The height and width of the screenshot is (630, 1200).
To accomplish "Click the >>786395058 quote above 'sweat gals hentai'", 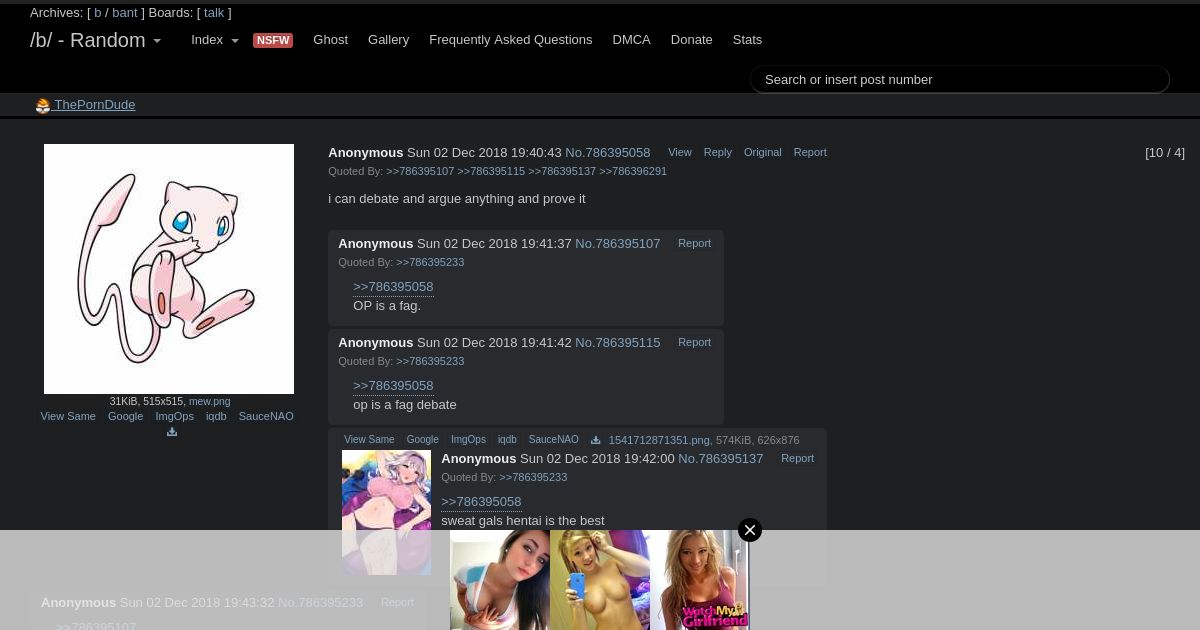I will (481, 502).
